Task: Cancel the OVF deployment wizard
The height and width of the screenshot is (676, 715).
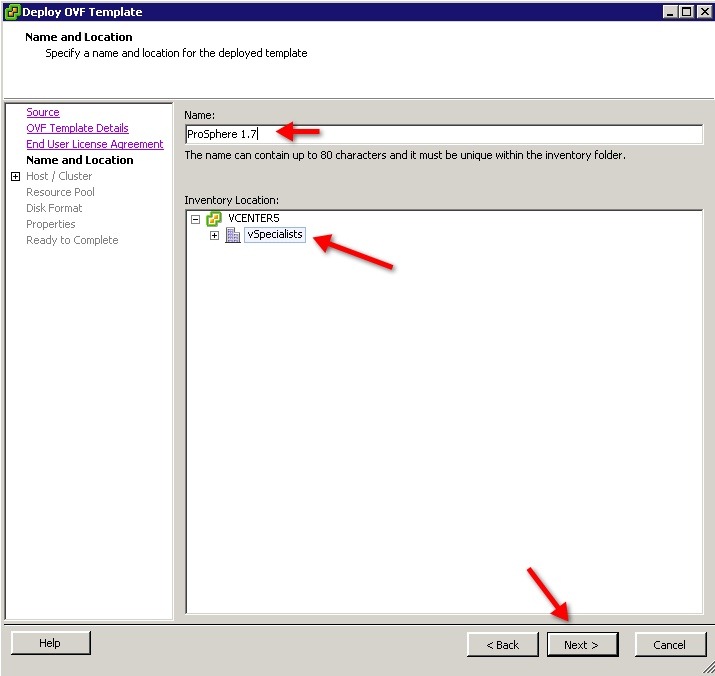Action: click(x=670, y=645)
